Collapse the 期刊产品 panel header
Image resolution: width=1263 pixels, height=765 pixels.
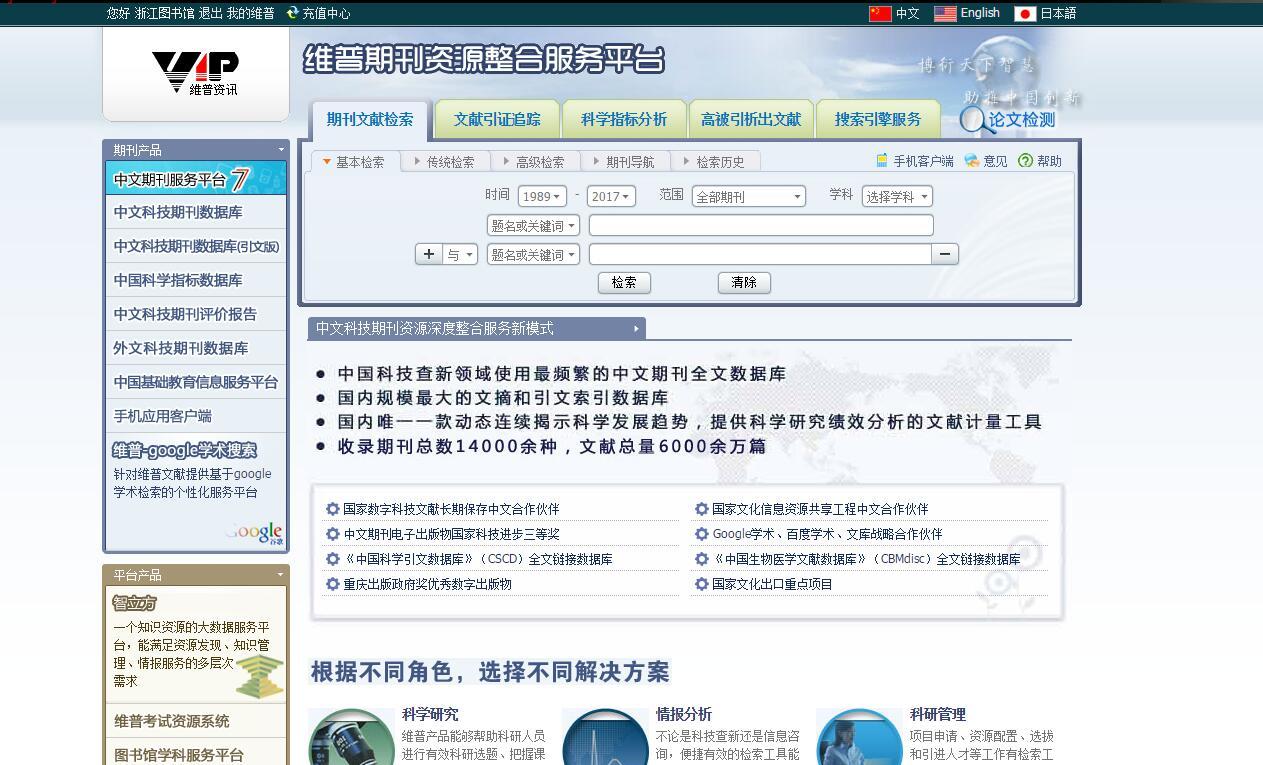click(x=196, y=150)
